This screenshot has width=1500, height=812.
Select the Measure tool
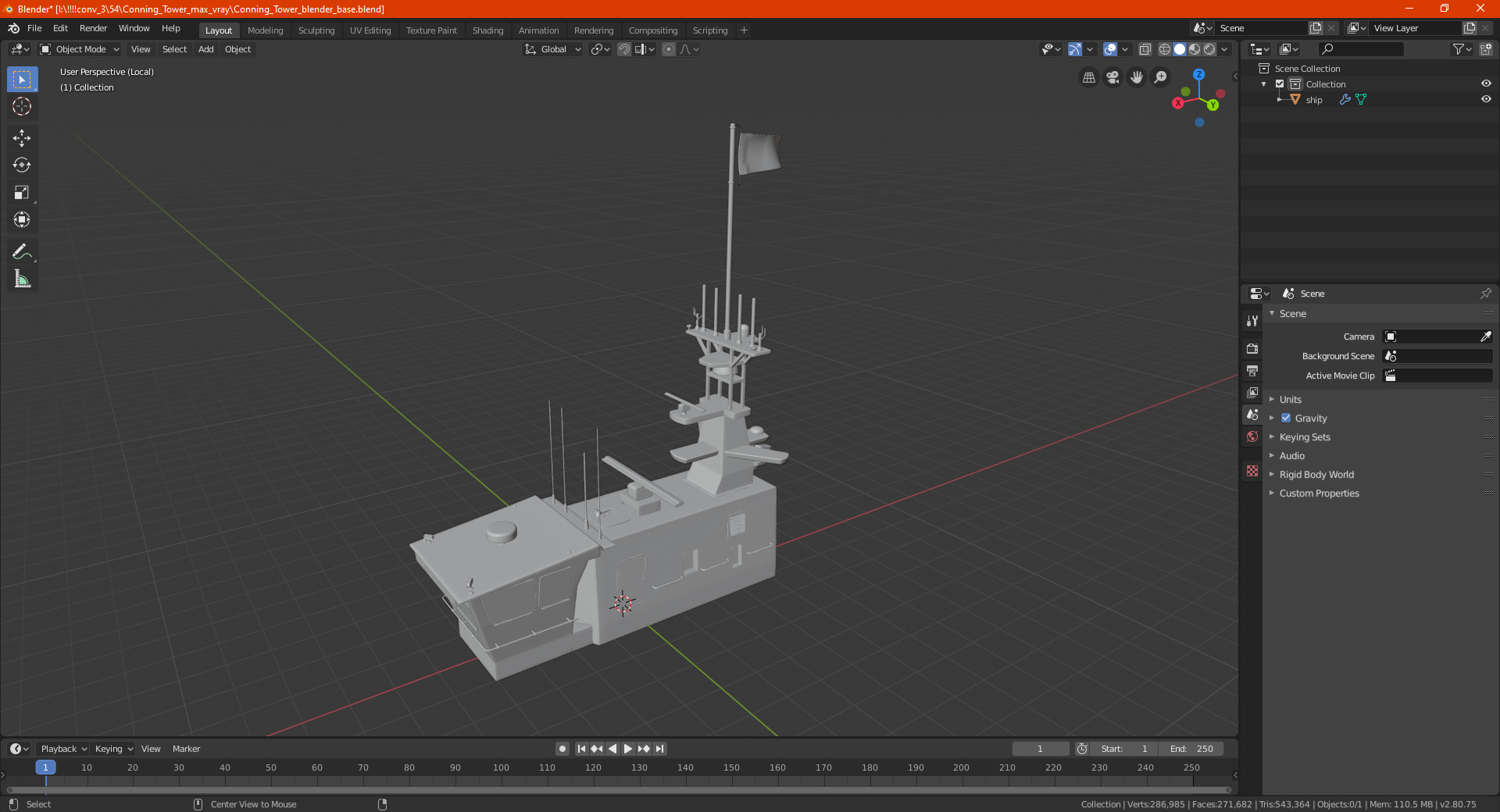[x=22, y=279]
